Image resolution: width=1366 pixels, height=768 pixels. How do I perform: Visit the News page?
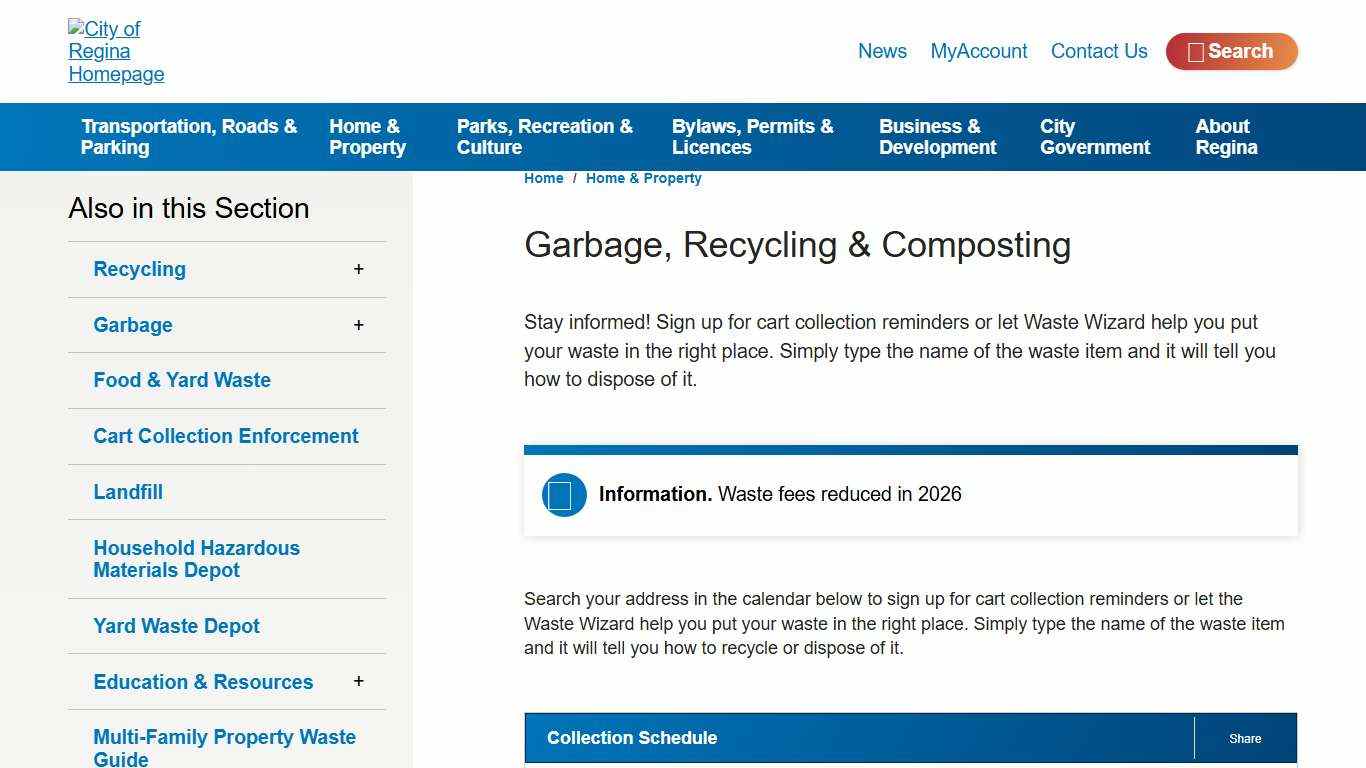882,51
